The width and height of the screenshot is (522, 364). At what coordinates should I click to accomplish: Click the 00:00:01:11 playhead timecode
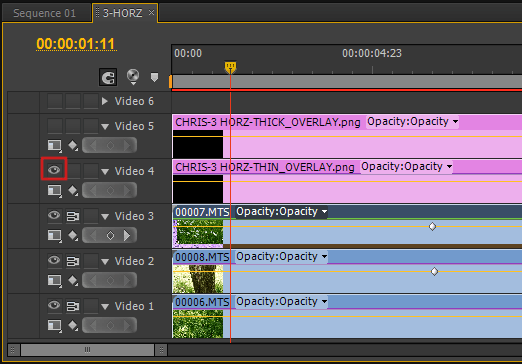[76, 44]
